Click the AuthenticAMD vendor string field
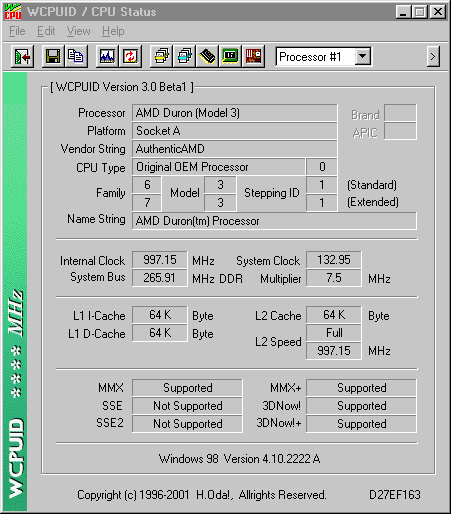Image resolution: width=451 pixels, height=514 pixels. click(x=235, y=149)
